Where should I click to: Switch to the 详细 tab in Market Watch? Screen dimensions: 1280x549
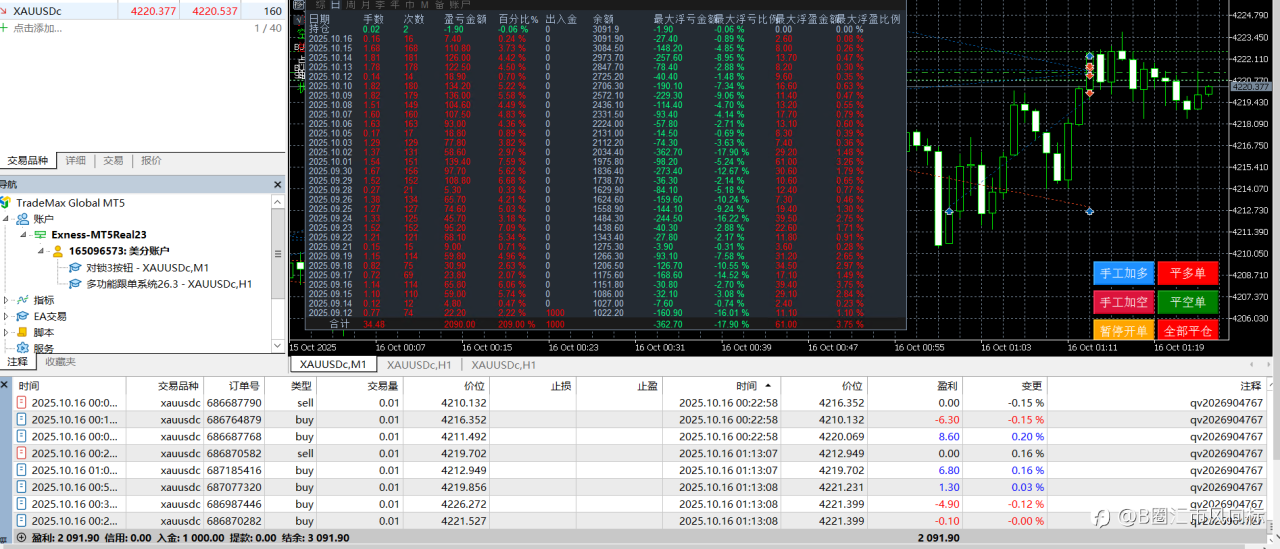point(76,160)
